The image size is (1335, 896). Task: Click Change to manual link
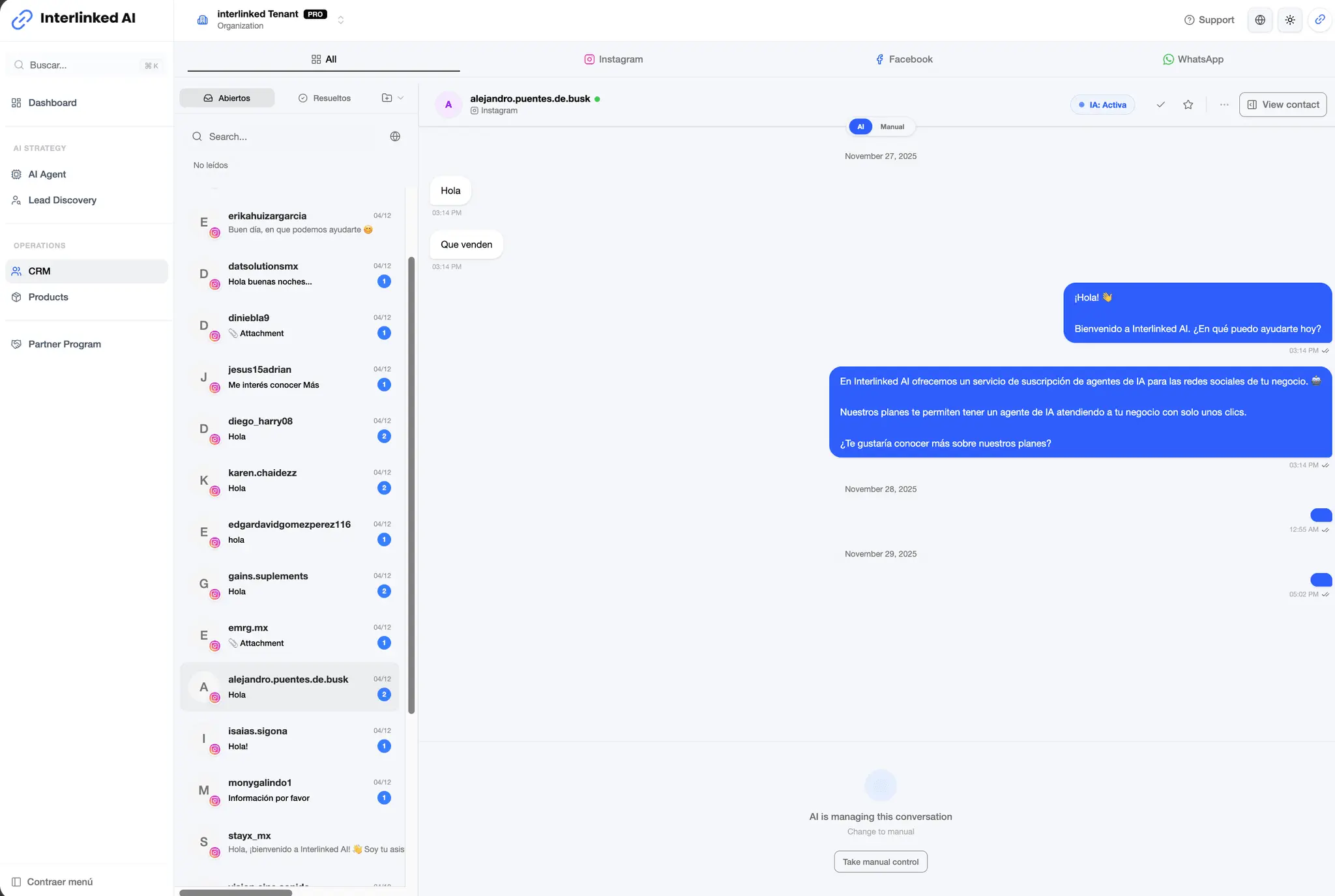pos(881,832)
